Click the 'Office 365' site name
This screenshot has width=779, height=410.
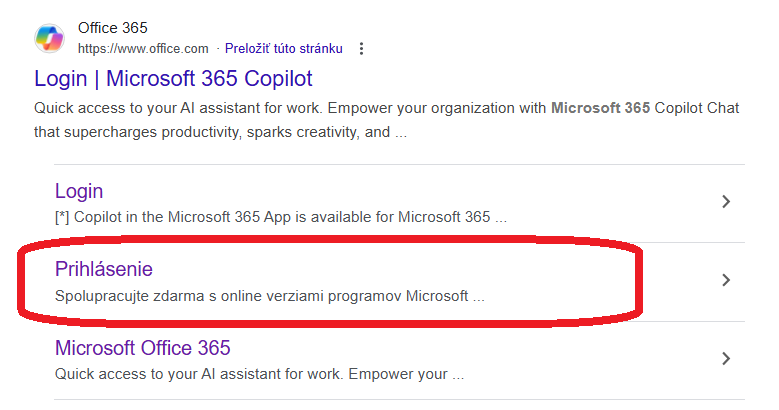click(x=112, y=28)
